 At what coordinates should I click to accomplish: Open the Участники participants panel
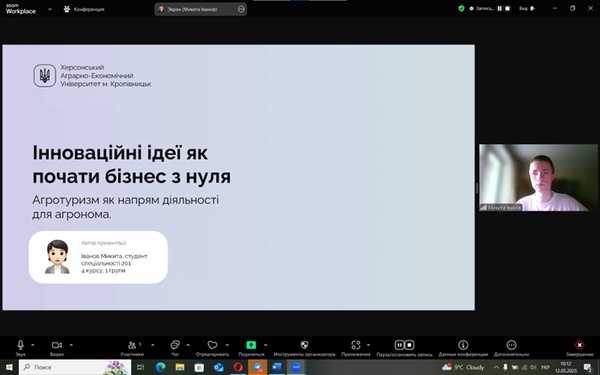point(132,347)
